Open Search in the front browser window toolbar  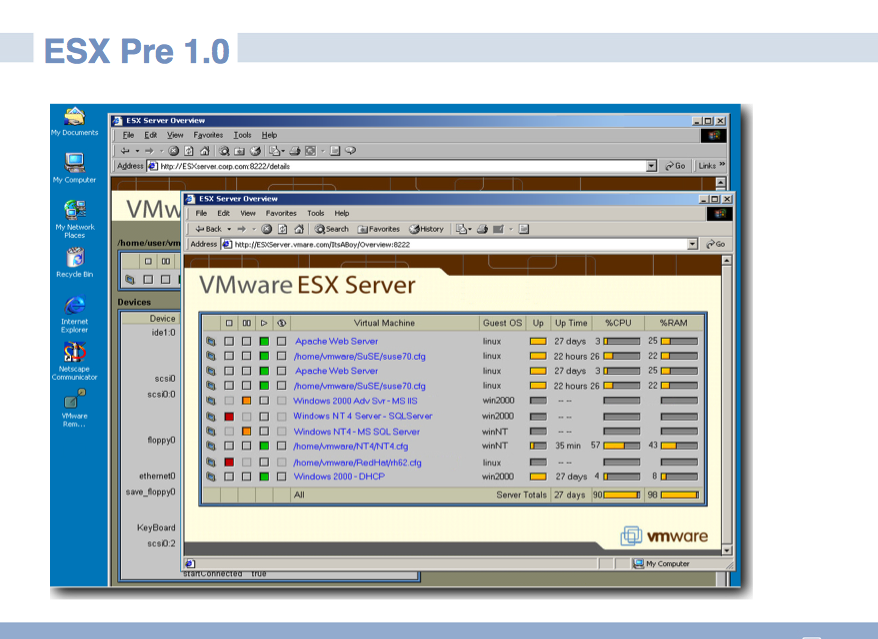click(331, 229)
